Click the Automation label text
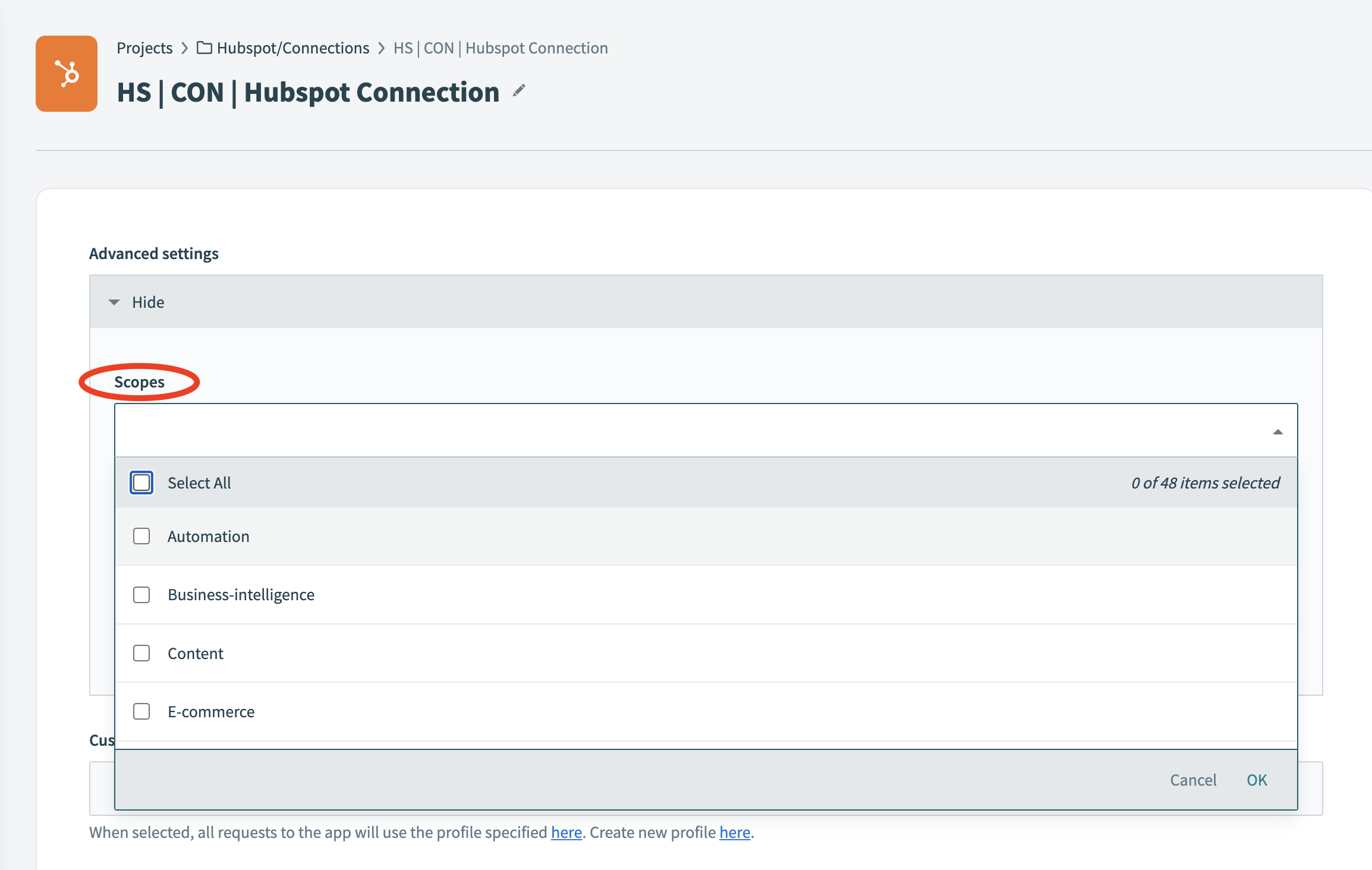The height and width of the screenshot is (870, 1372). tap(209, 536)
